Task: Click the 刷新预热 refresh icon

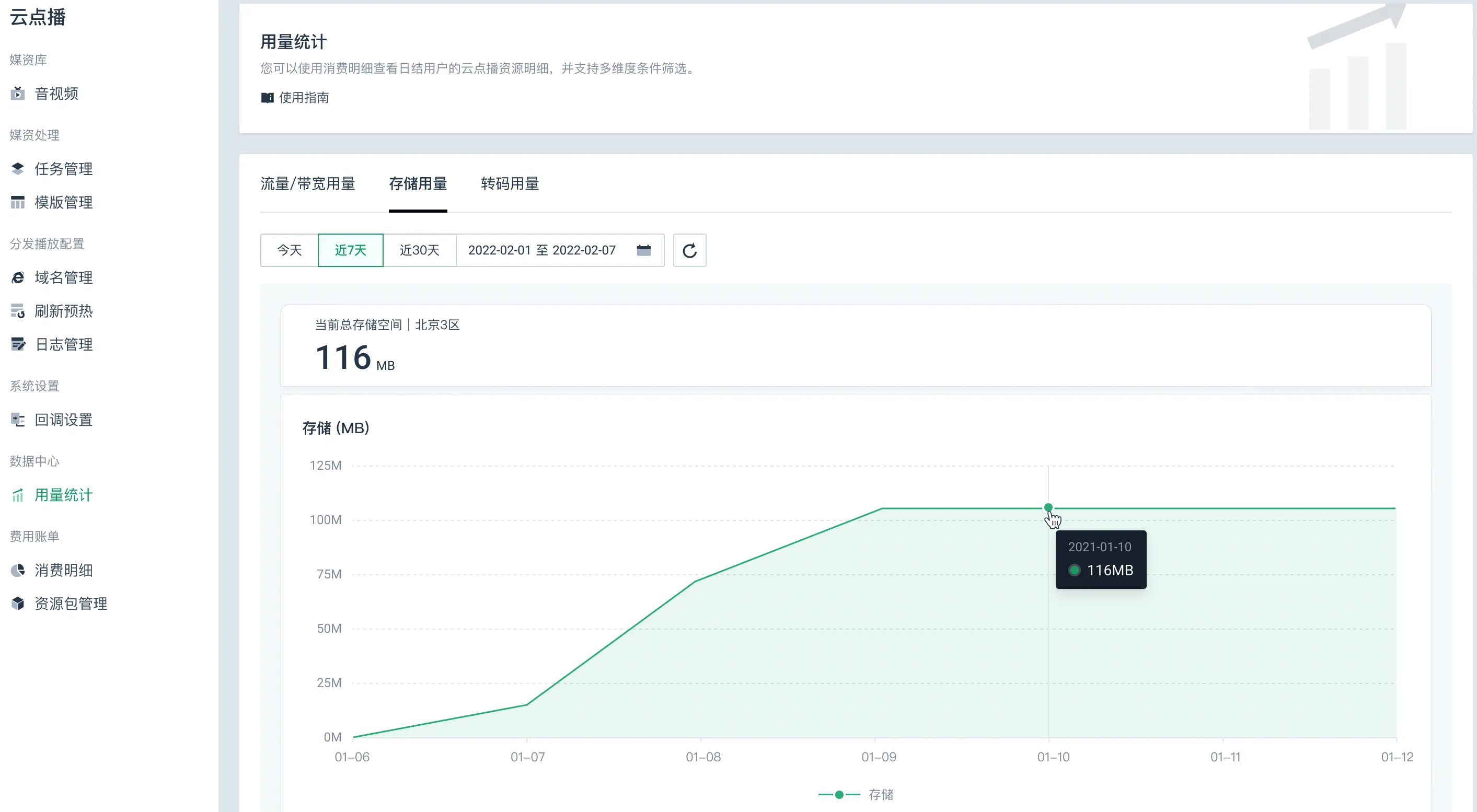Action: (18, 311)
